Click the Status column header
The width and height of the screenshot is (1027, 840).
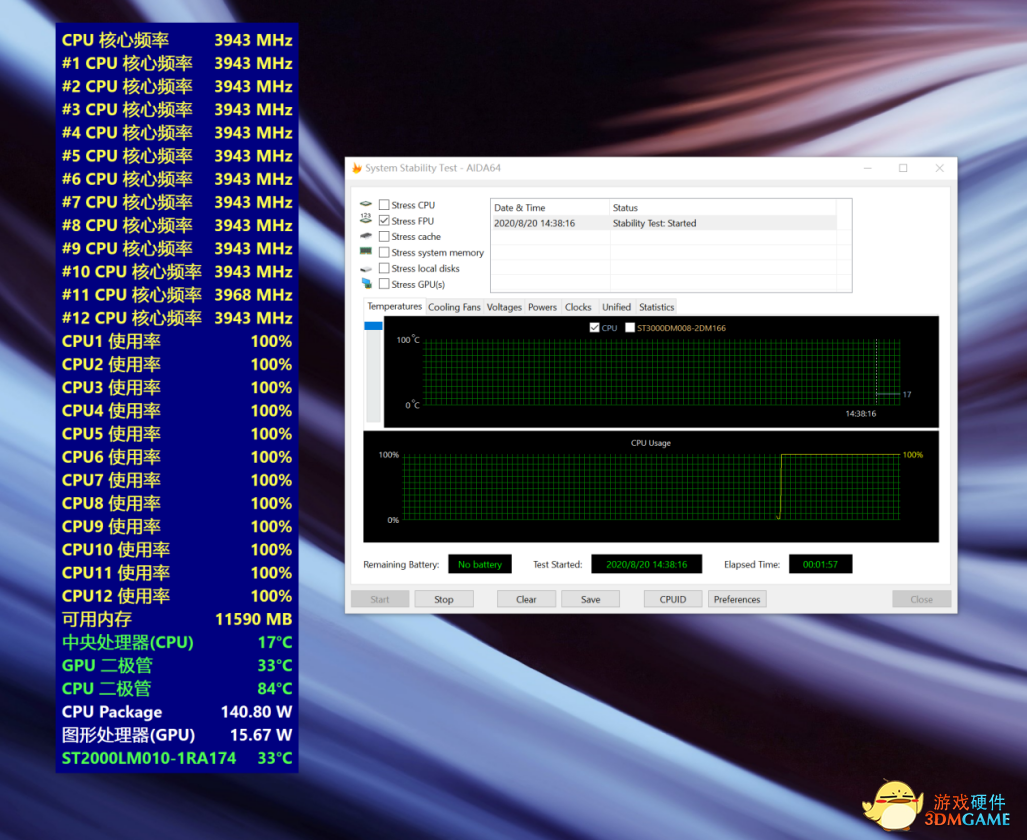[723, 208]
